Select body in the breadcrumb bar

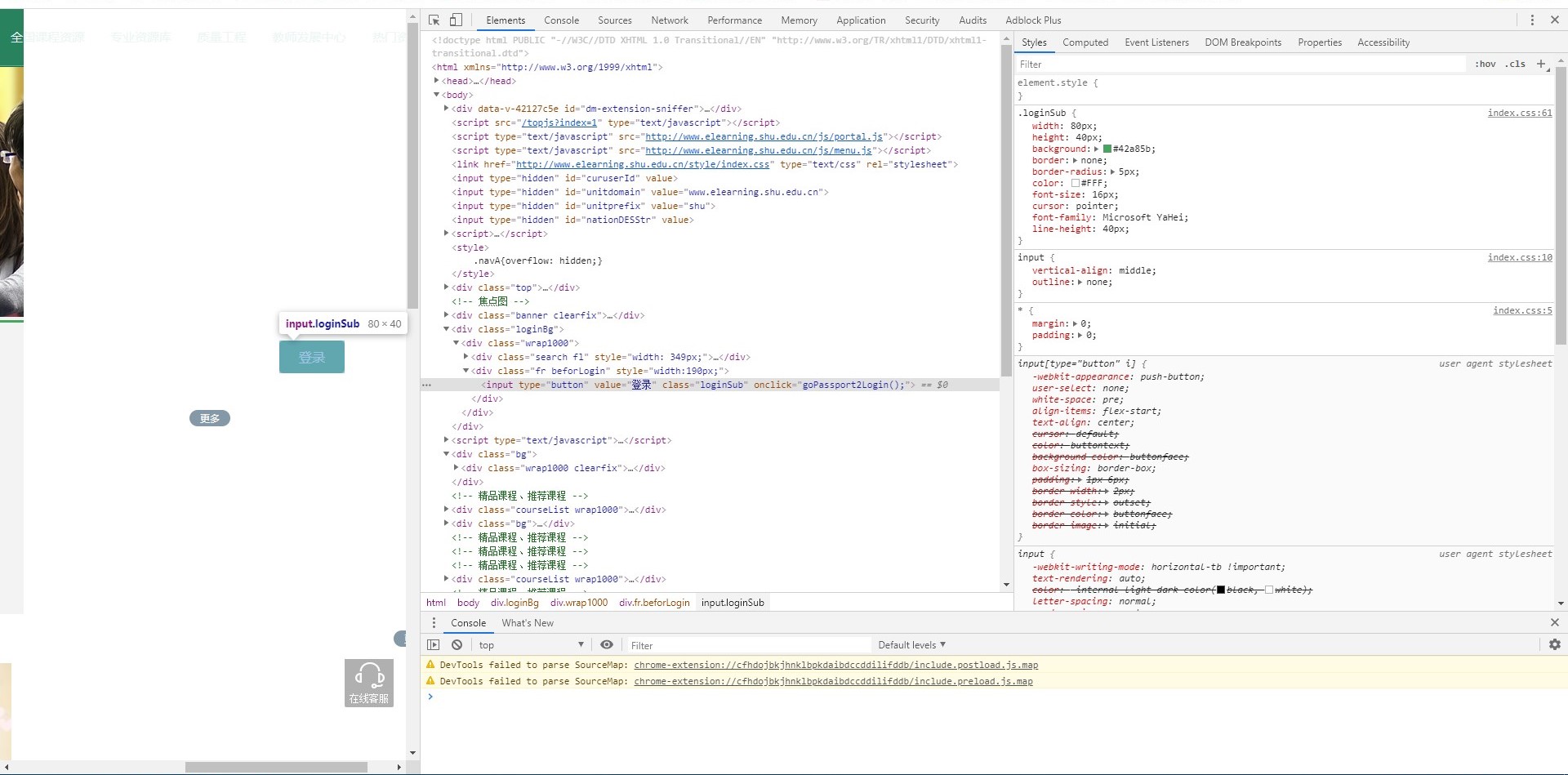(468, 603)
